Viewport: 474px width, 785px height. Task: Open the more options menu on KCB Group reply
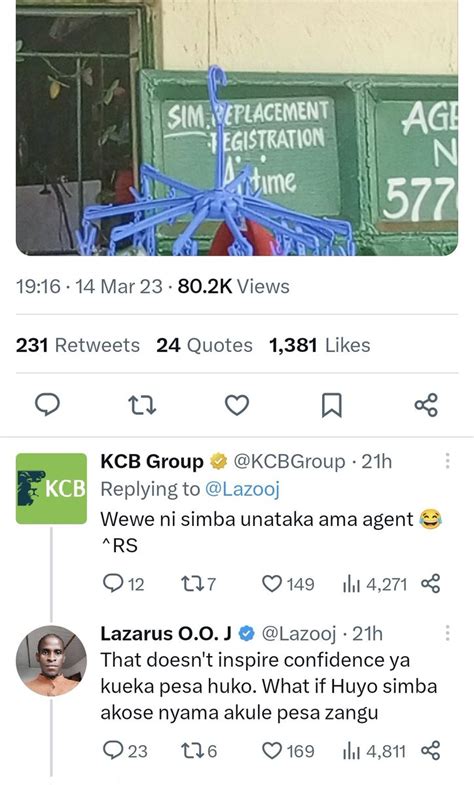pyautogui.click(x=447, y=461)
